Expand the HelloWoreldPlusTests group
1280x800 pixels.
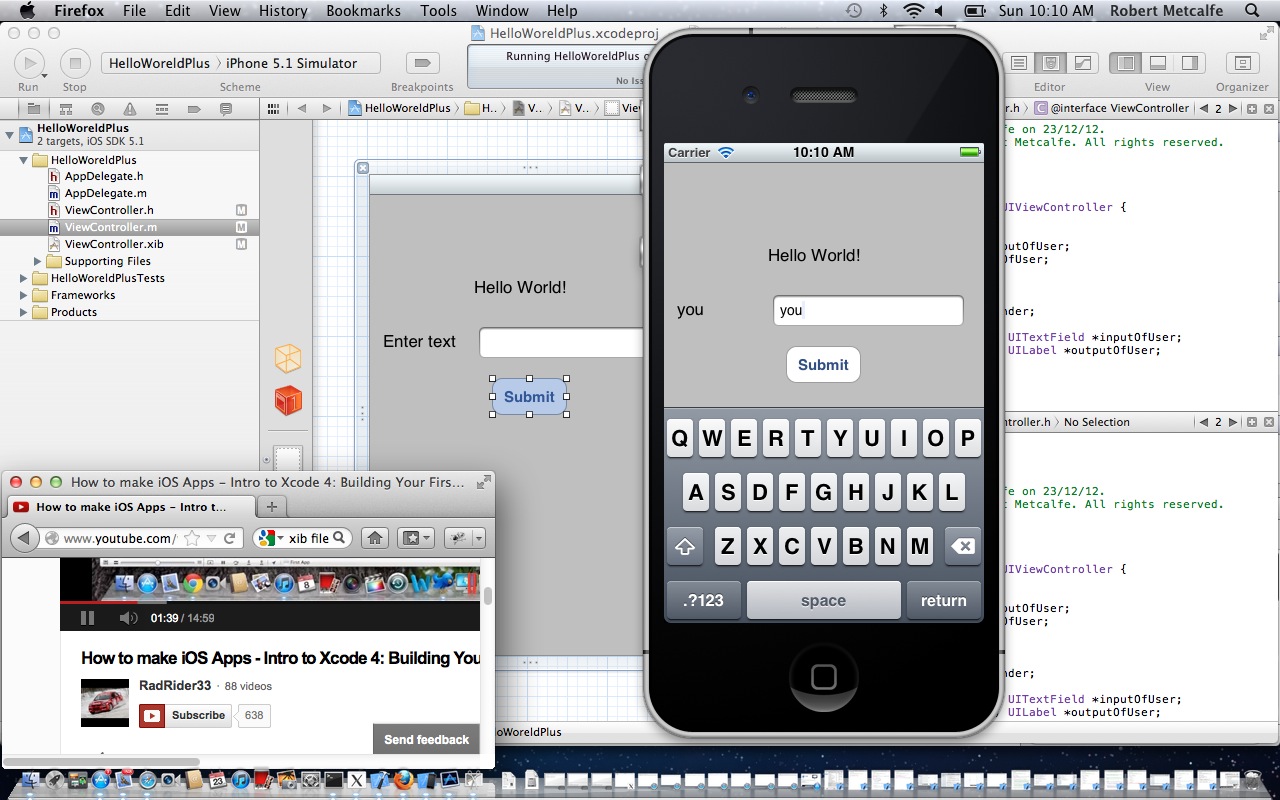[24, 278]
